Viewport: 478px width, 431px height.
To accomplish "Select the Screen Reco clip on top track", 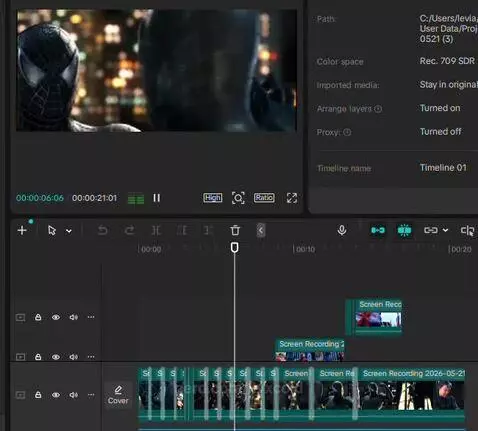I will [378, 317].
